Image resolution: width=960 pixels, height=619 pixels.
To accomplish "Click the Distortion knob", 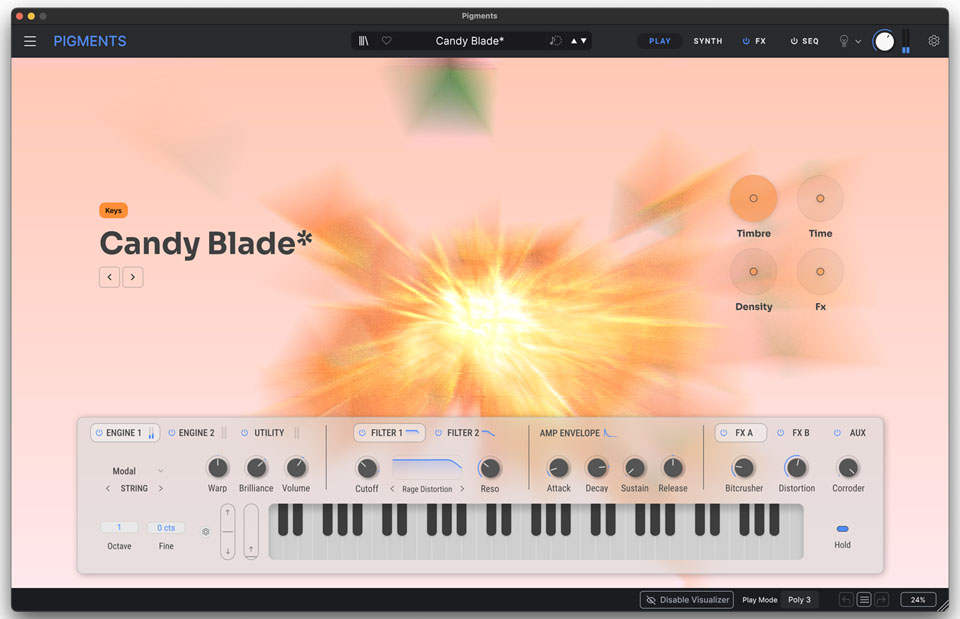I will [x=796, y=468].
